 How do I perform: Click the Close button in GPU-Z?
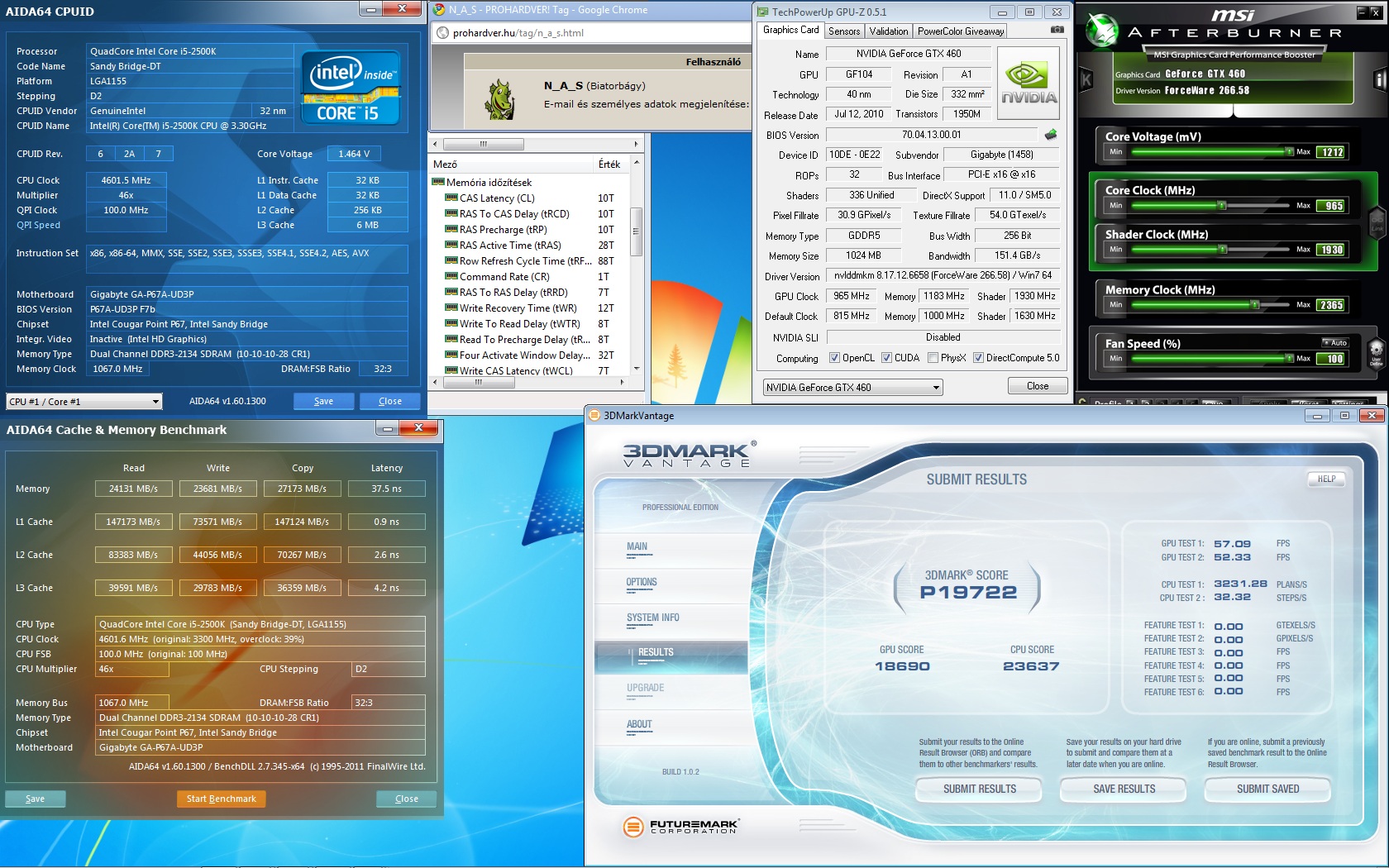pyautogui.click(x=1038, y=386)
